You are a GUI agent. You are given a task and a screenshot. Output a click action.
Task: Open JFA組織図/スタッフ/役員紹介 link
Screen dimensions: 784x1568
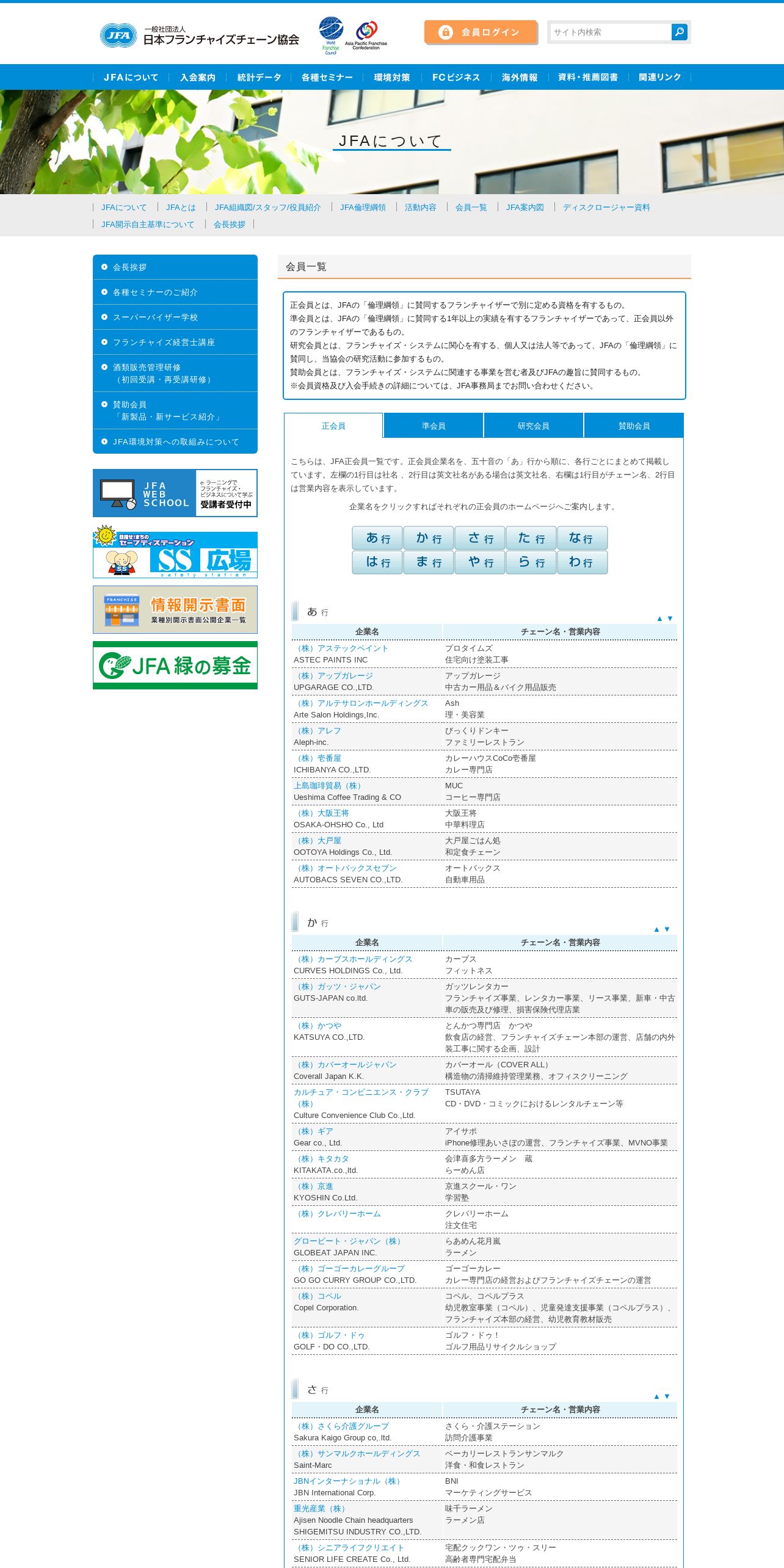(x=267, y=208)
